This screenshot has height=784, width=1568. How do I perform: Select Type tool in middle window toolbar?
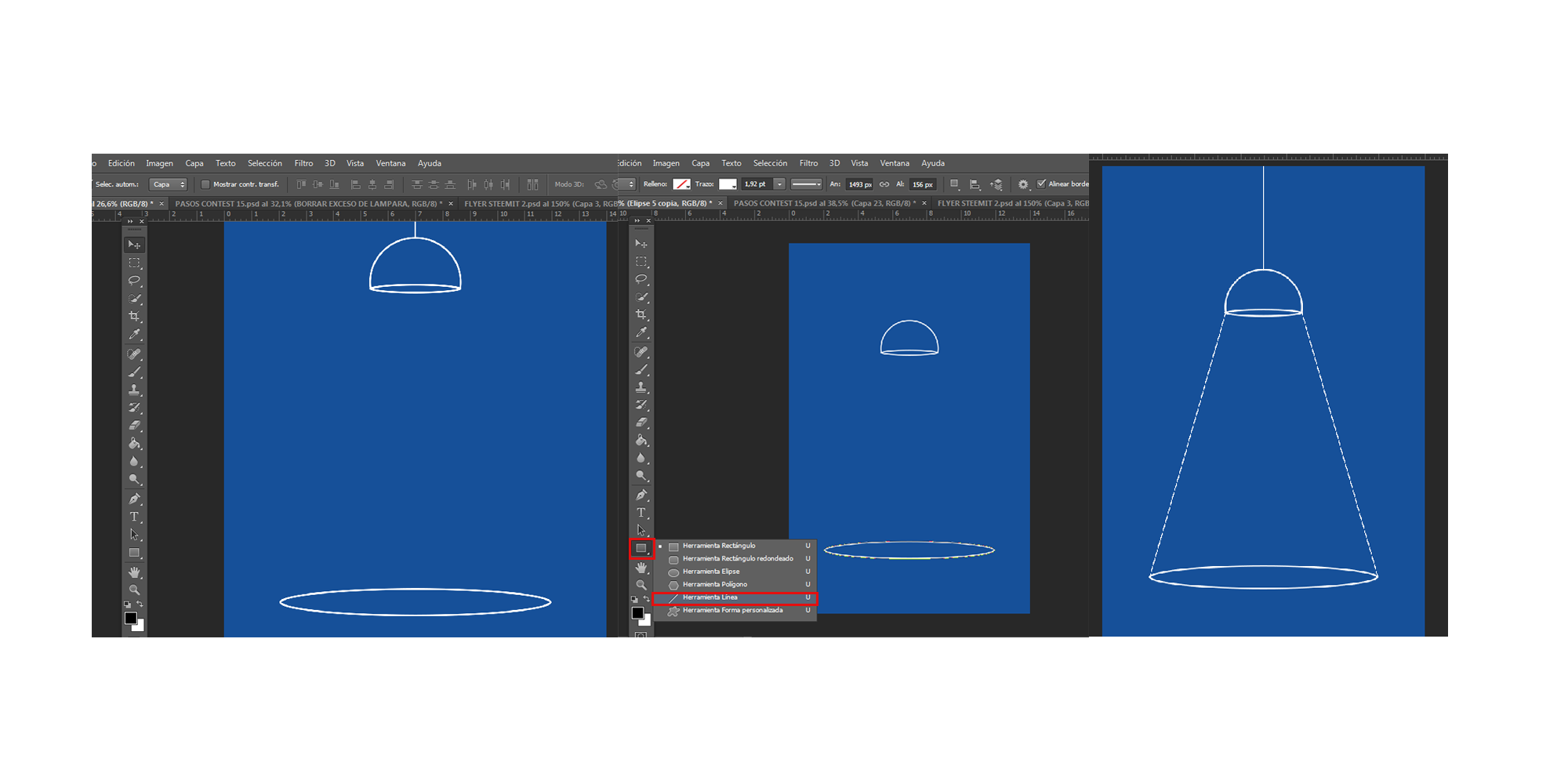[641, 513]
